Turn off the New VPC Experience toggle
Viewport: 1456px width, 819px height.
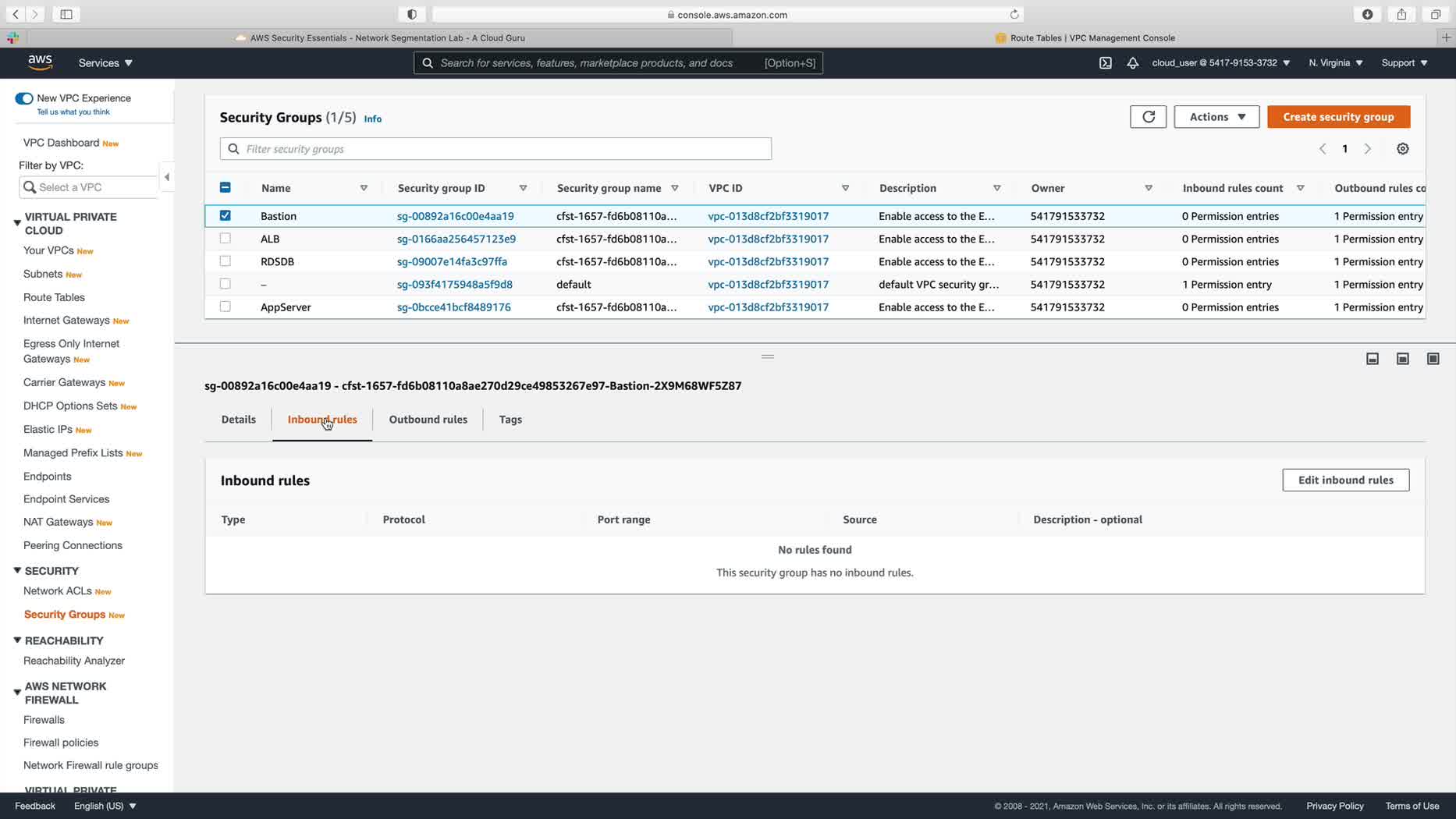coord(24,98)
